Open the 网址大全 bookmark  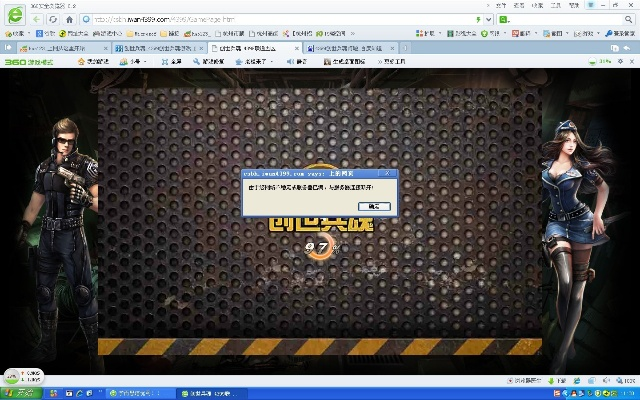[x=73, y=33]
